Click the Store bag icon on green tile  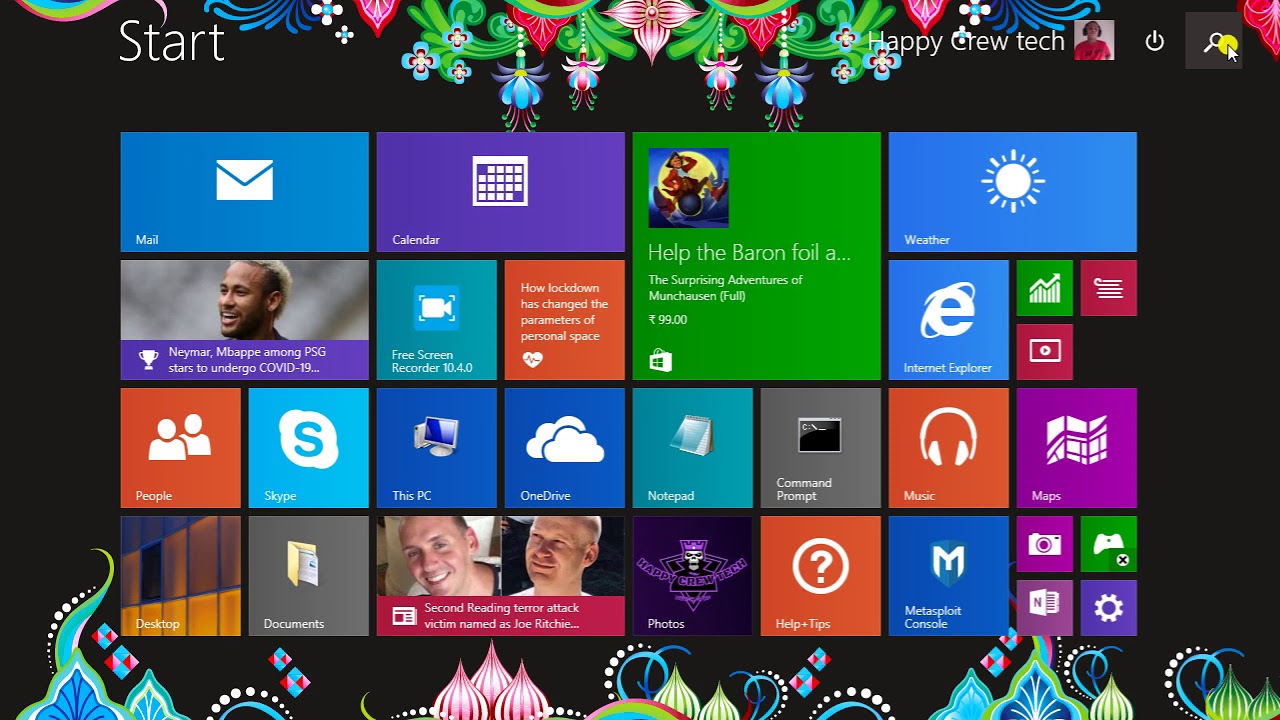[x=660, y=361]
